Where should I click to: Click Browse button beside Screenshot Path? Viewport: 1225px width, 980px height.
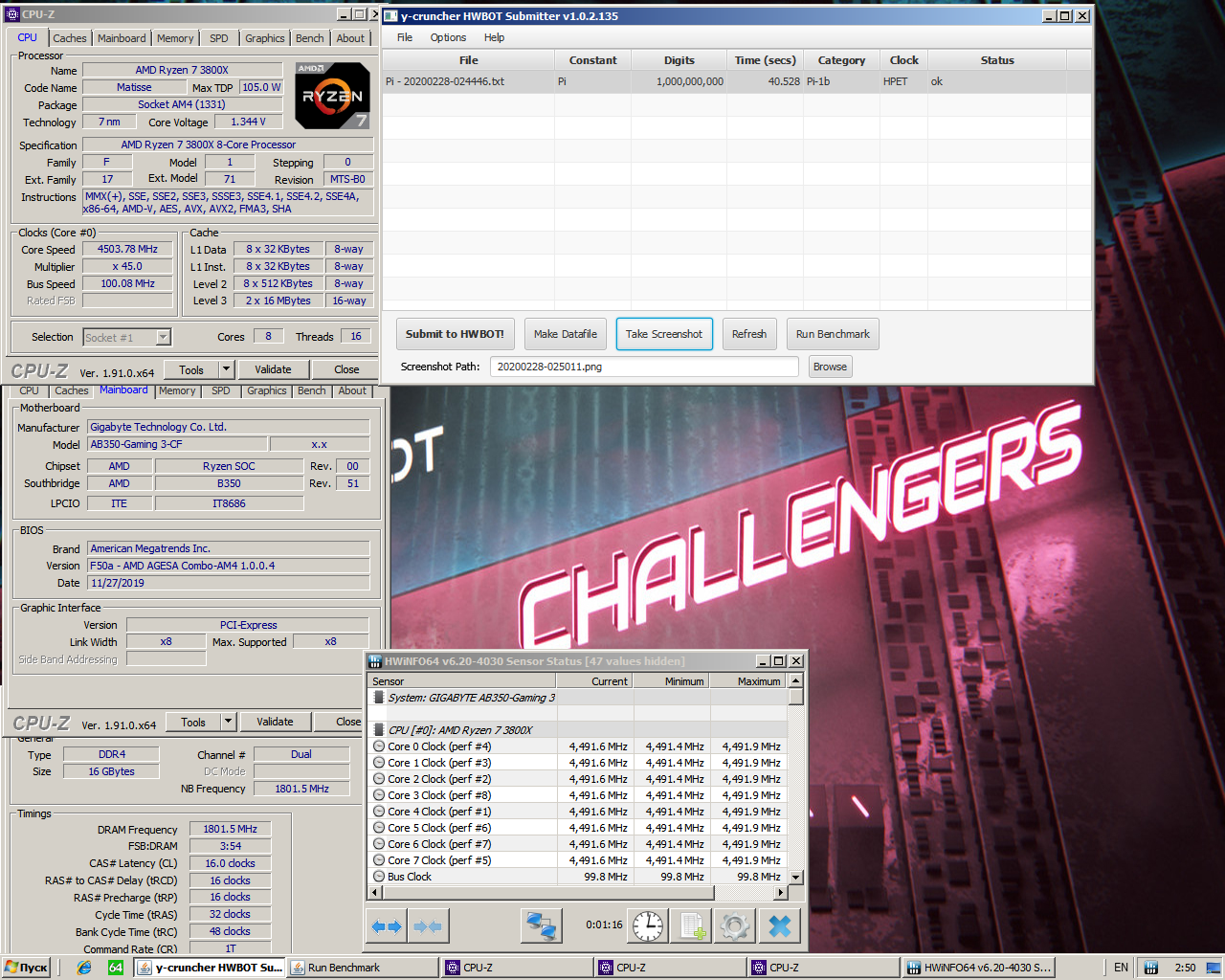[830, 367]
